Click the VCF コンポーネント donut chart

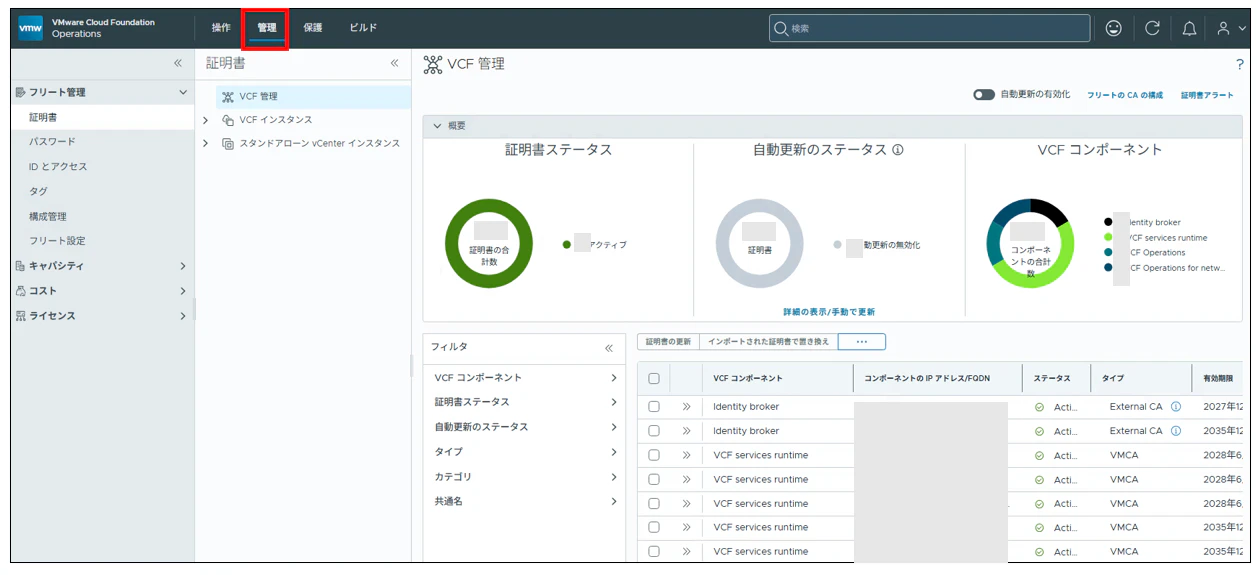pyautogui.click(x=1030, y=244)
